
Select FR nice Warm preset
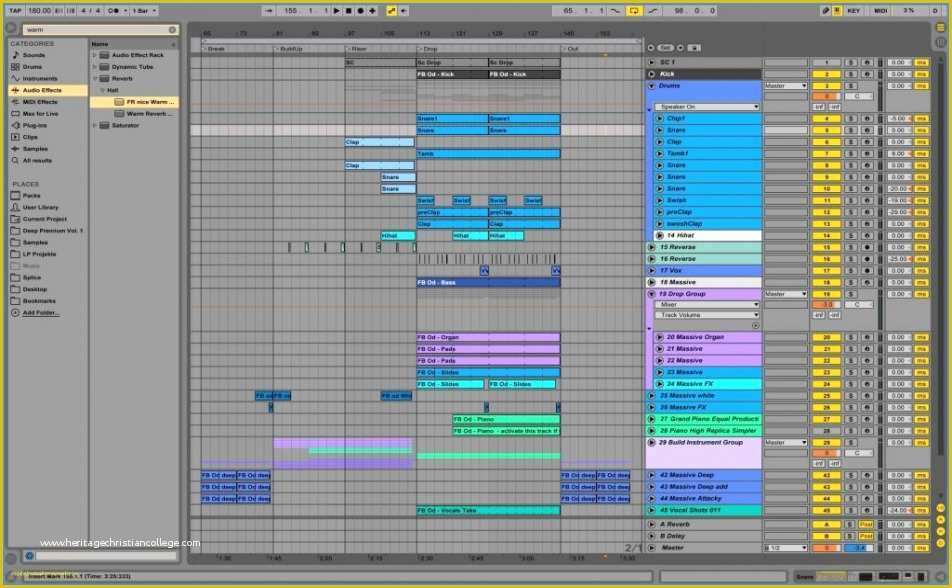[135, 102]
